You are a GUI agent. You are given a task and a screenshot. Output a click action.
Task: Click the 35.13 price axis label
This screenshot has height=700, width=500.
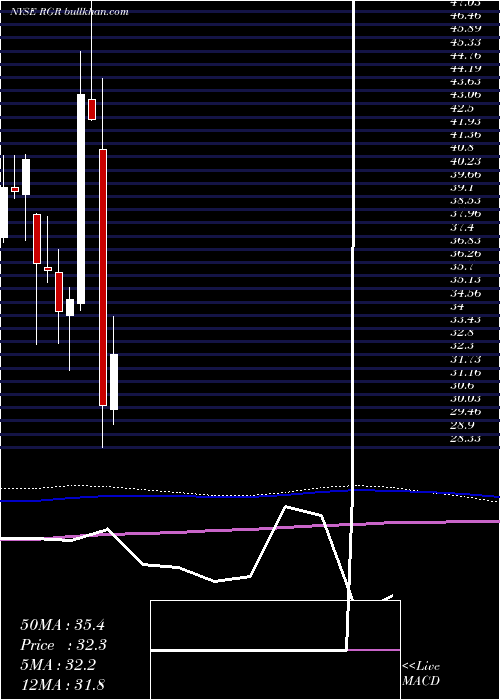(467, 280)
